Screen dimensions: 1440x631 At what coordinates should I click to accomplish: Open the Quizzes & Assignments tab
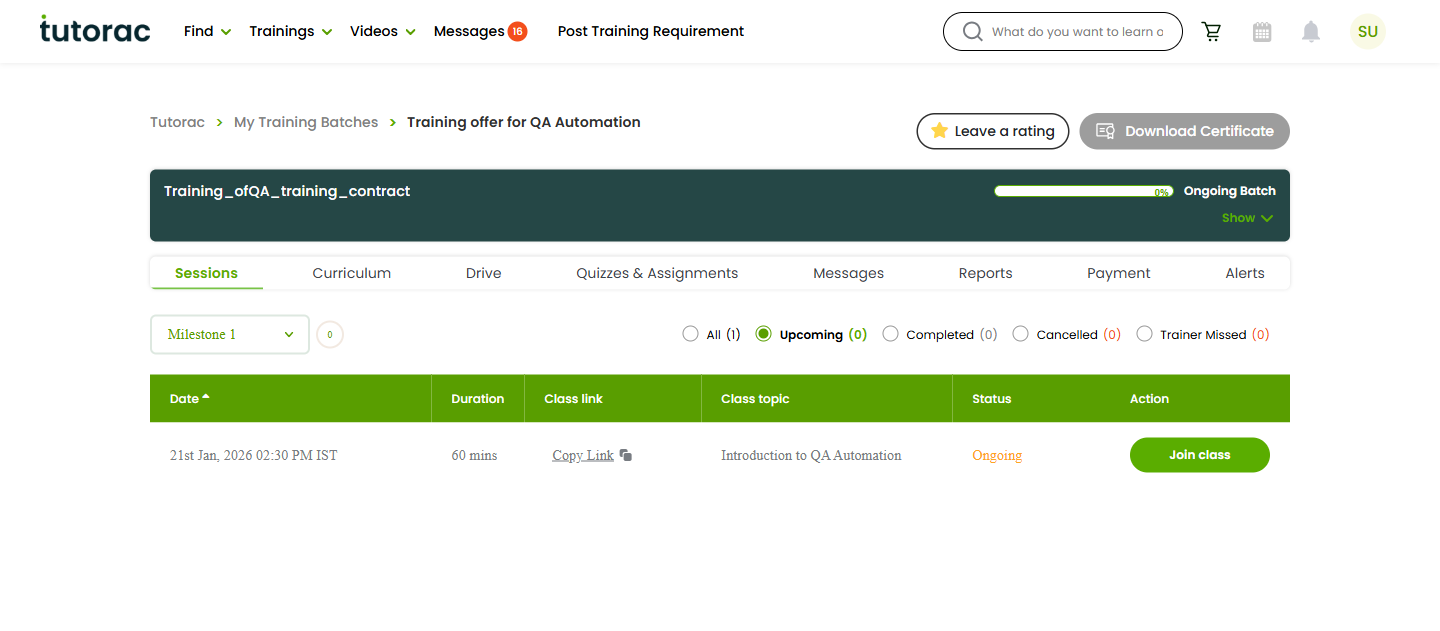coord(657,273)
